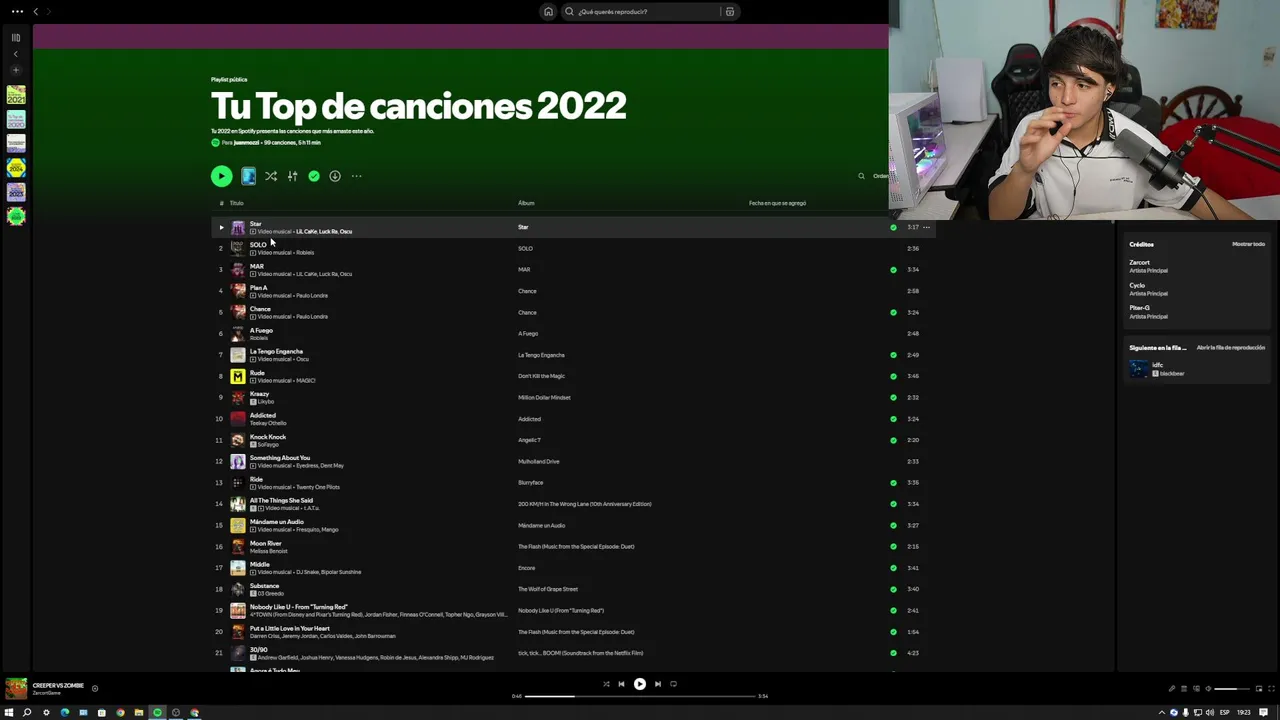Image resolution: width=1280 pixels, height=720 pixels.
Task: Sort by Fecha en que se agregó
Action: pyautogui.click(x=777, y=203)
